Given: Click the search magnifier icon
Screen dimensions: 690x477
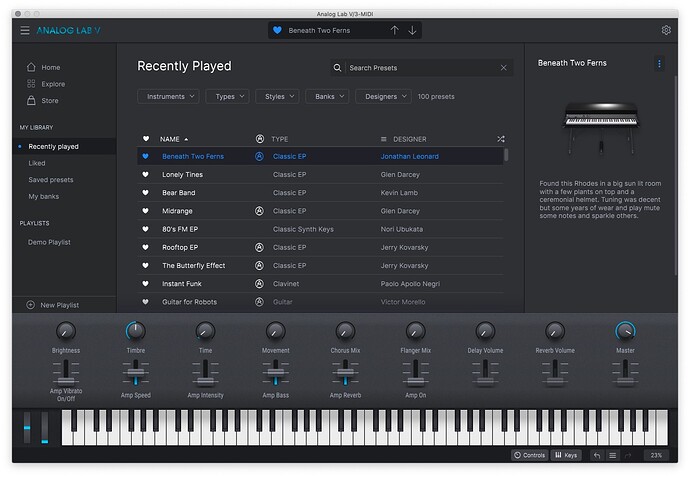Looking at the screenshot, I should (337, 68).
